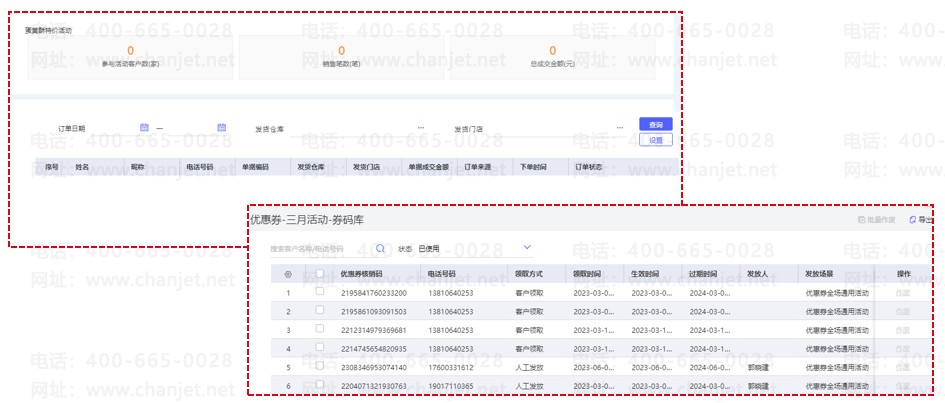Image resolution: width=945 pixels, height=403 pixels.
Task: Click the 优惠券-三月活动-券码库 title
Action: coord(307,220)
